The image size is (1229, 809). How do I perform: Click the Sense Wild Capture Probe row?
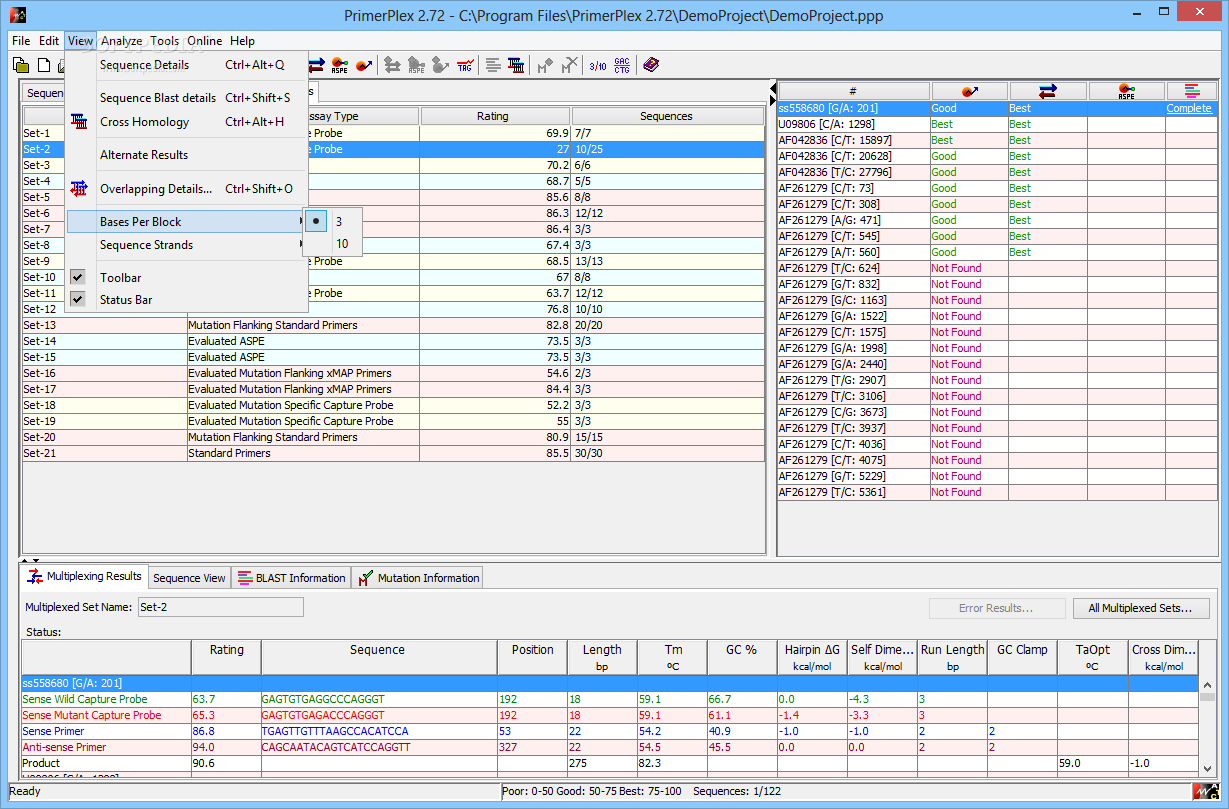(609, 699)
